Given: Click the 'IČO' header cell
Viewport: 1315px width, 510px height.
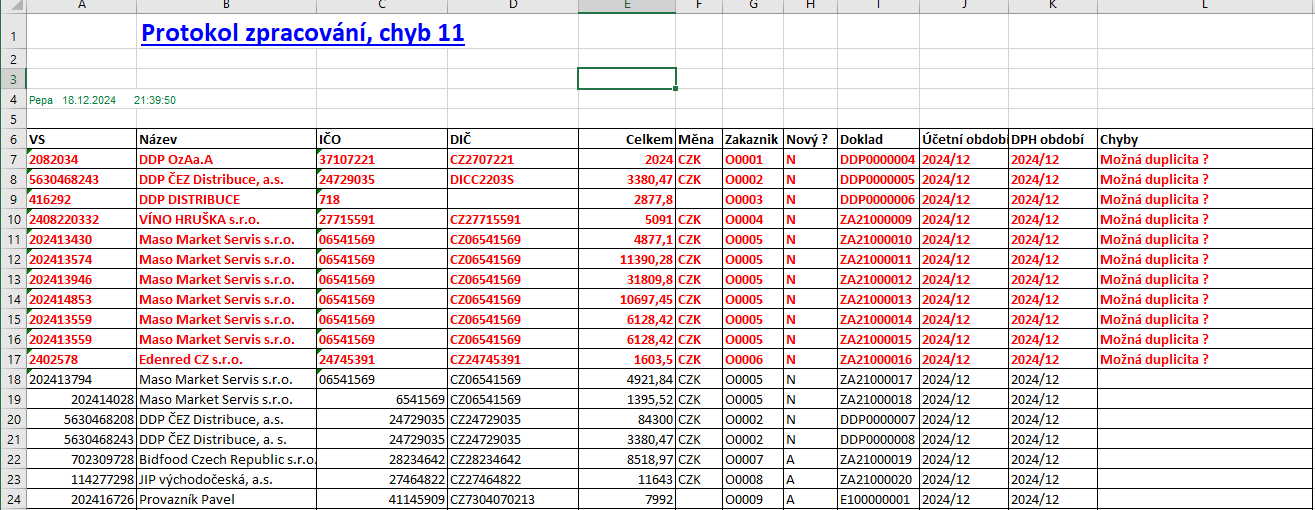Looking at the screenshot, I should pos(382,139).
